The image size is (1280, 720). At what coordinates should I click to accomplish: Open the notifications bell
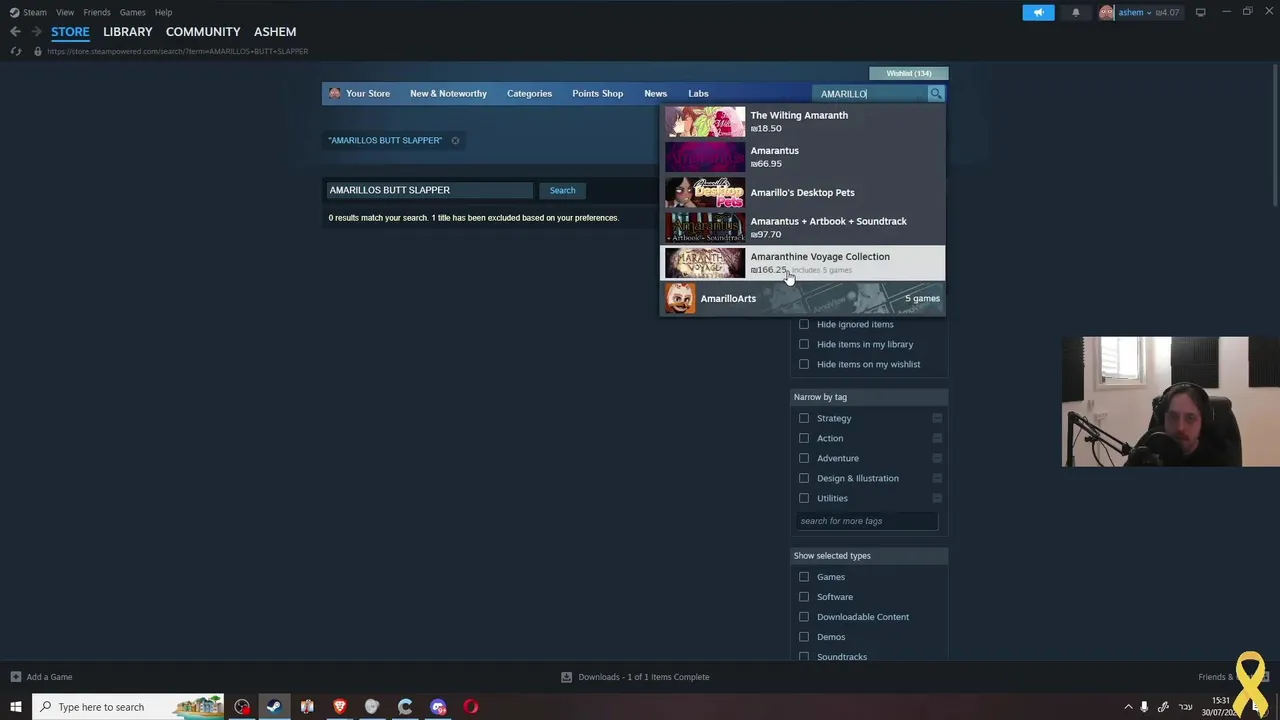click(1076, 12)
